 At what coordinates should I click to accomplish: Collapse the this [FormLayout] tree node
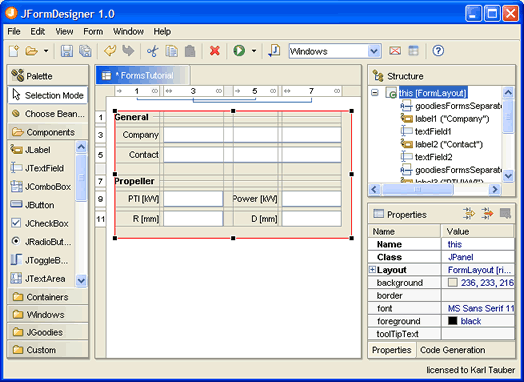(375, 93)
